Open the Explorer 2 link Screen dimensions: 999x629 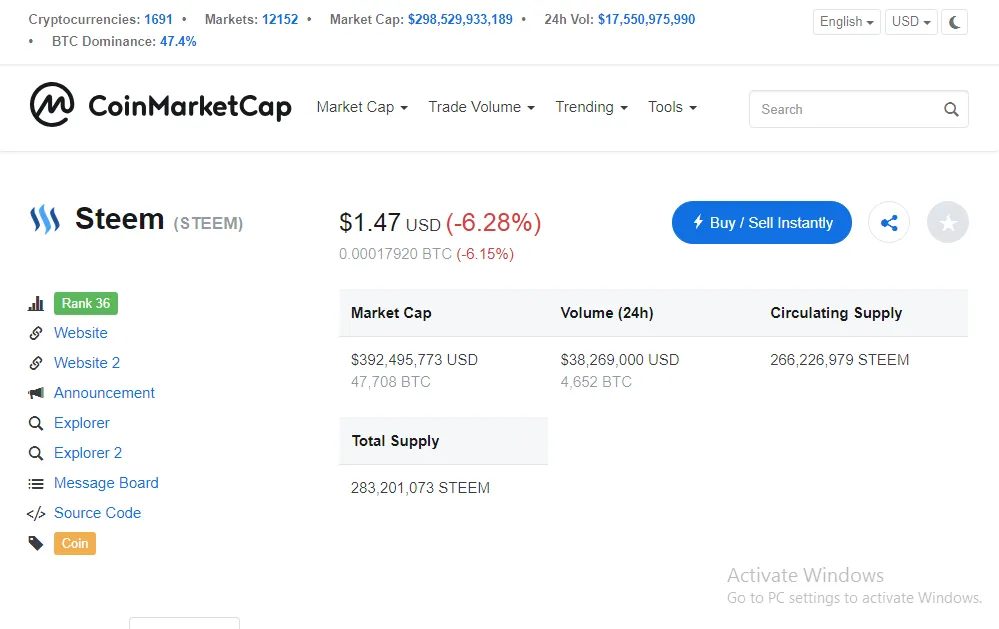(x=88, y=453)
